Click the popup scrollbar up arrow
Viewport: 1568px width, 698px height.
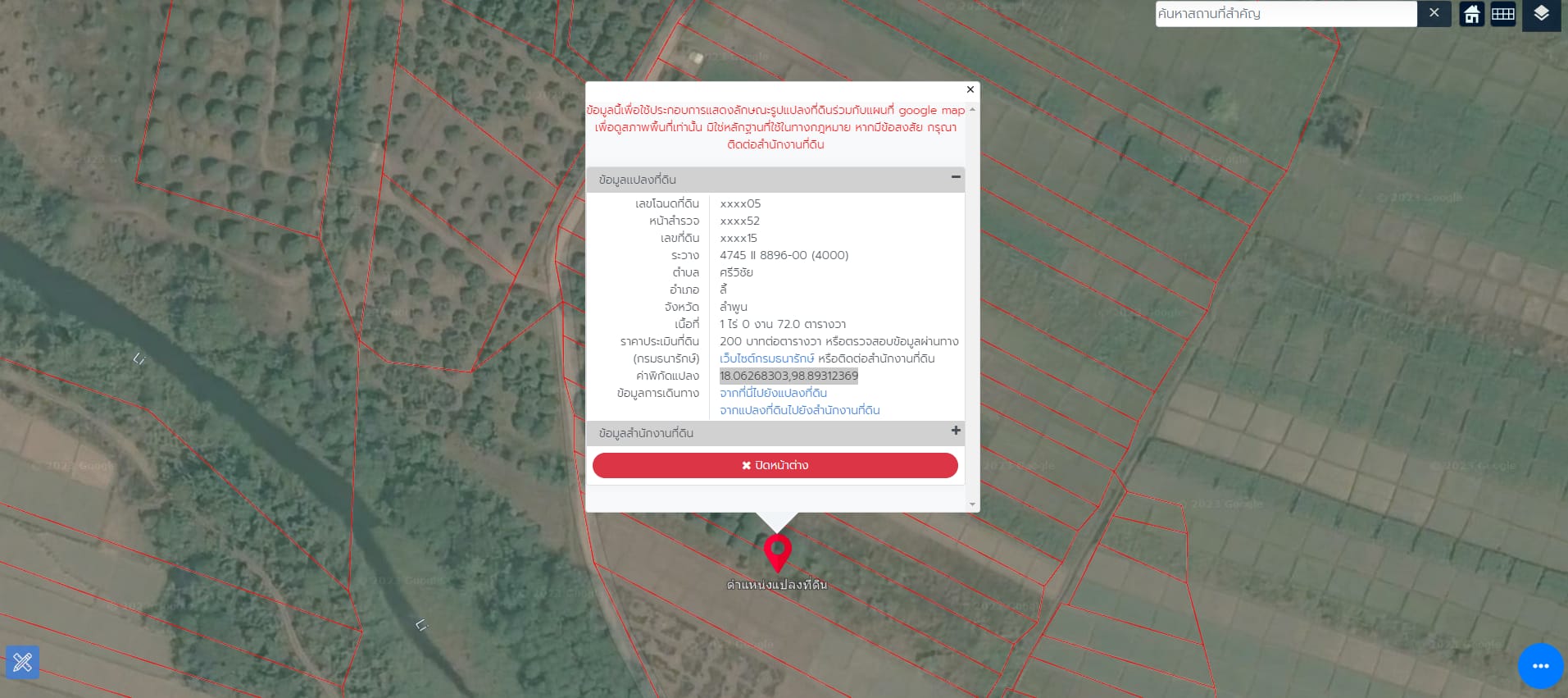(x=972, y=109)
